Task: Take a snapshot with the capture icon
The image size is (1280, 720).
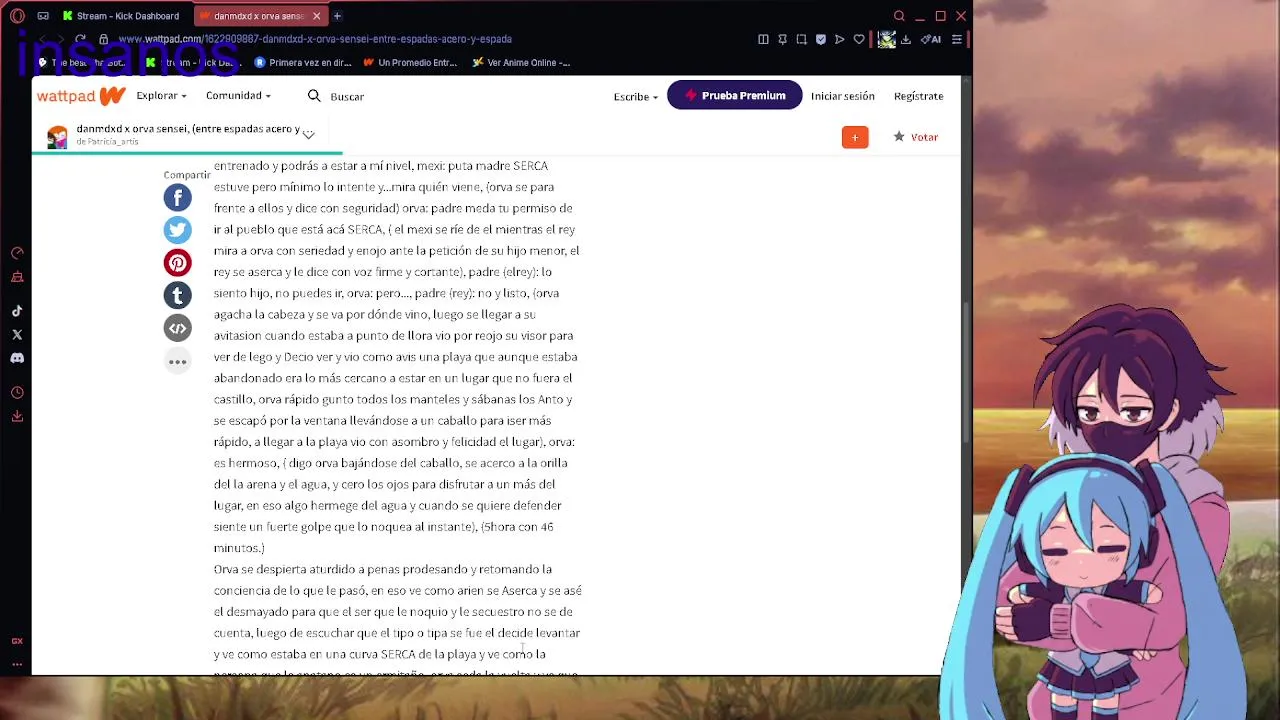Action: (801, 39)
